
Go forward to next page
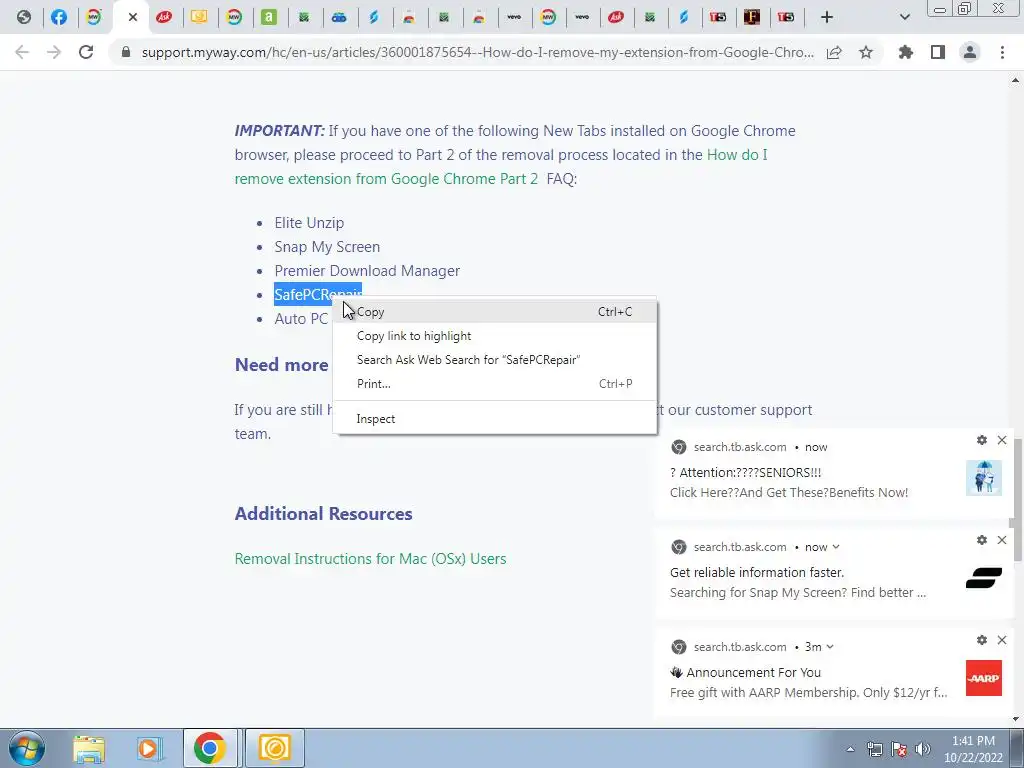point(54,52)
